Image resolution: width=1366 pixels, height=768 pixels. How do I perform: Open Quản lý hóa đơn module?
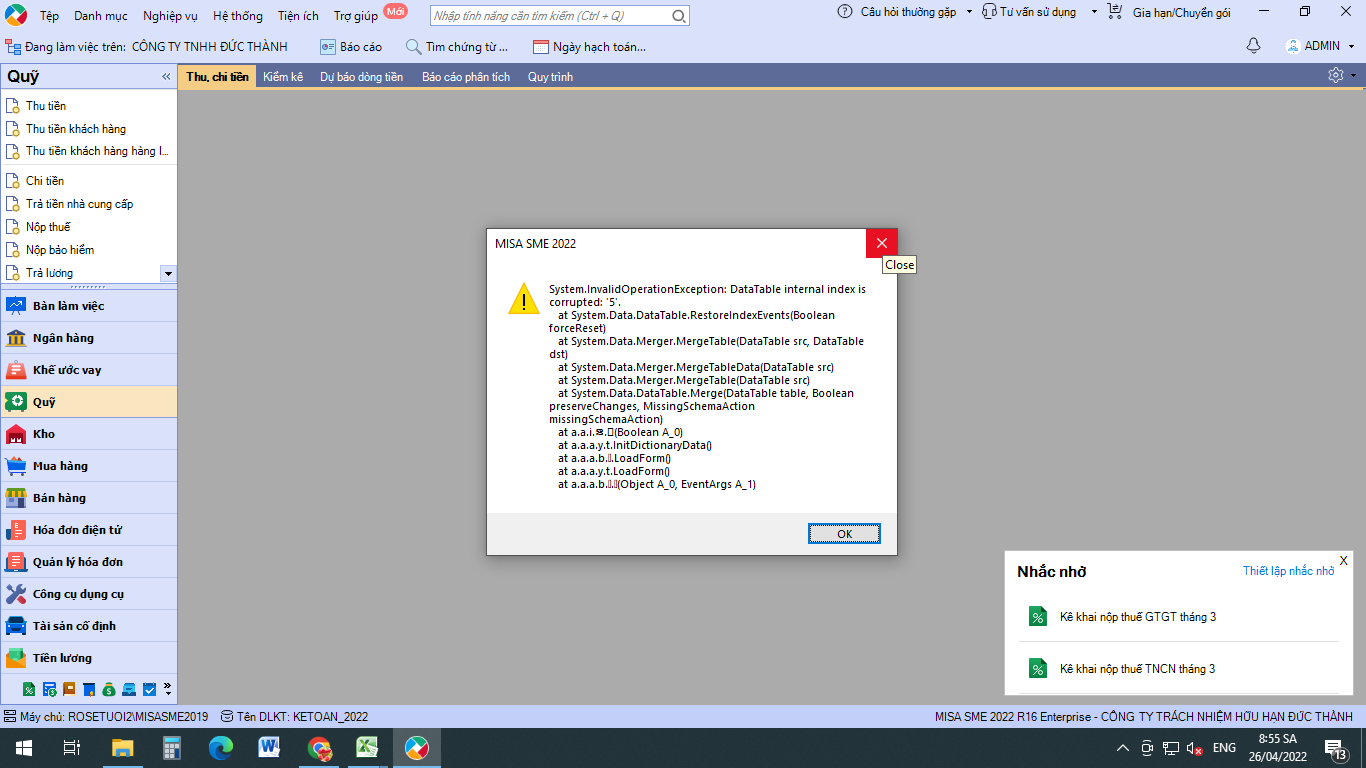coord(89,562)
